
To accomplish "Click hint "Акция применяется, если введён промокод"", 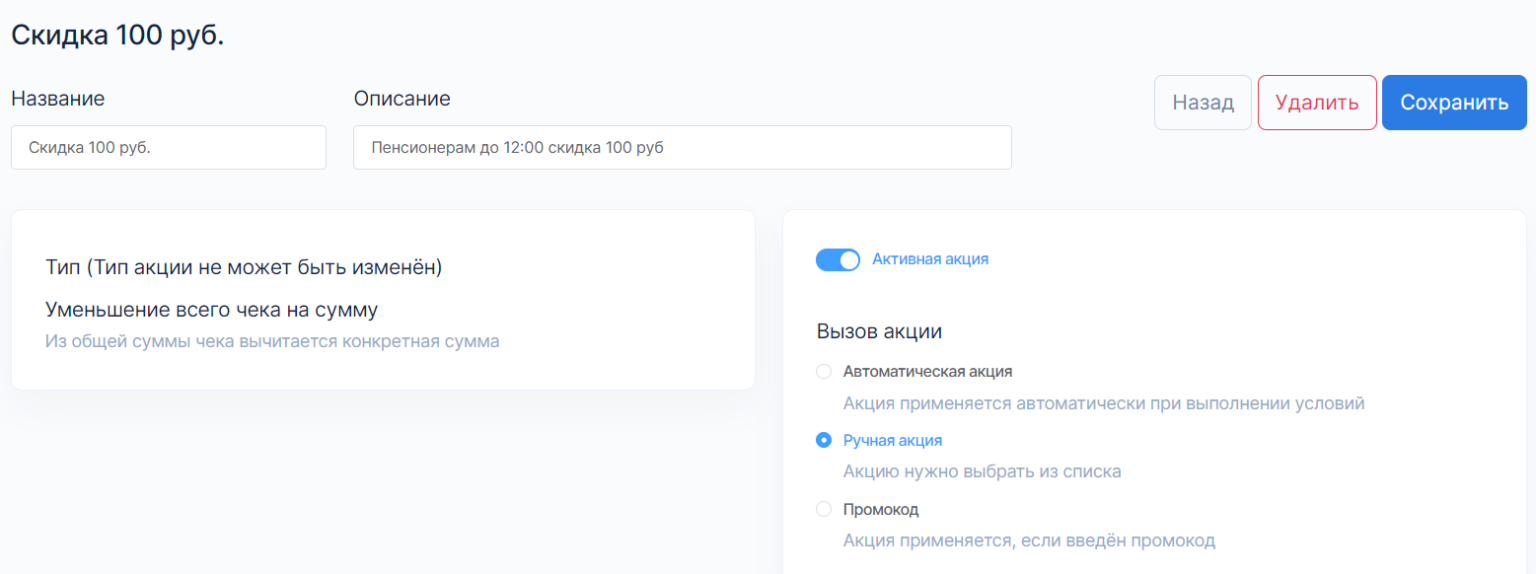I will pos(1028,541).
